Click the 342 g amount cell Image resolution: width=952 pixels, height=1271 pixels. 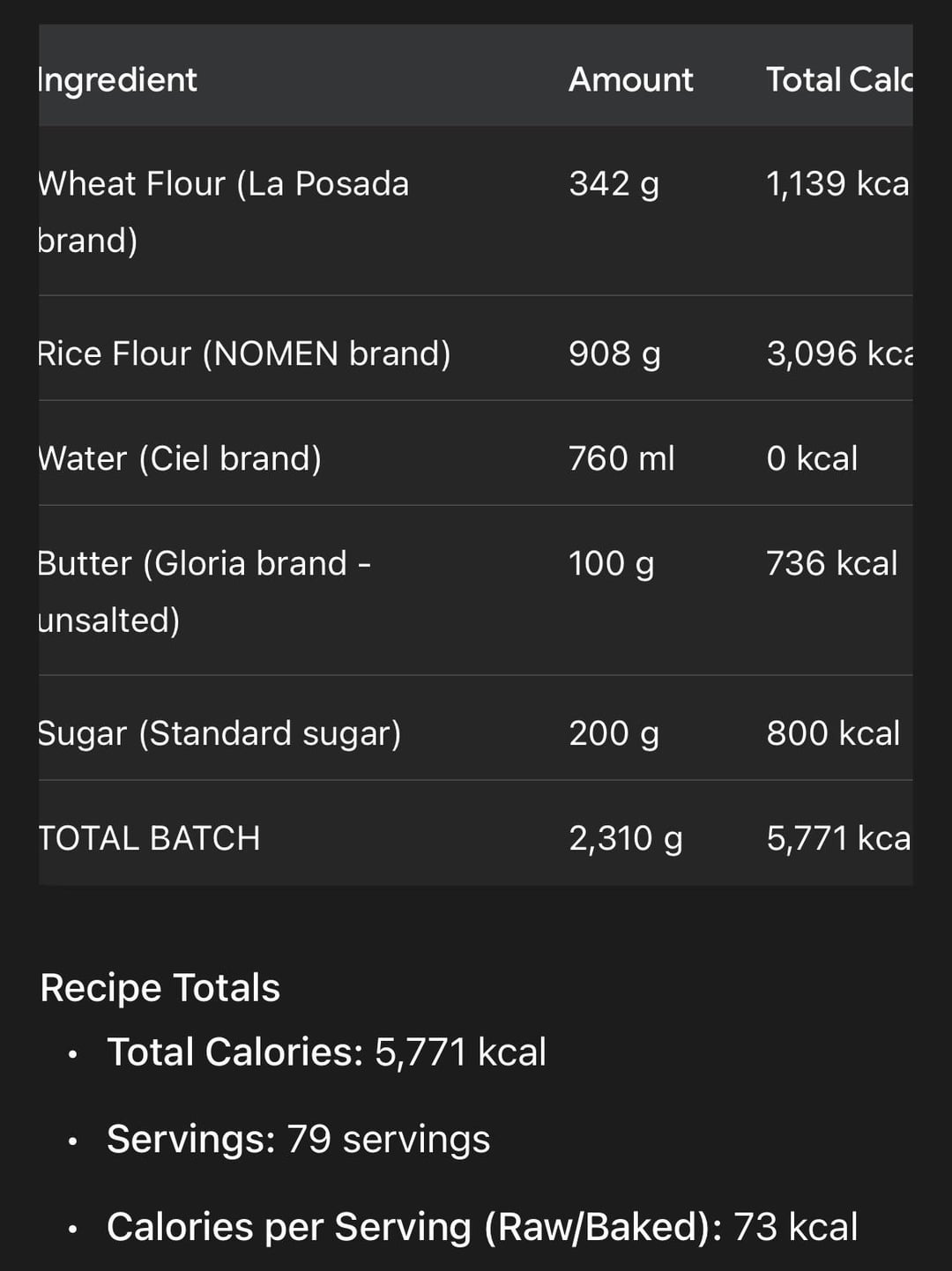pyautogui.click(x=614, y=184)
